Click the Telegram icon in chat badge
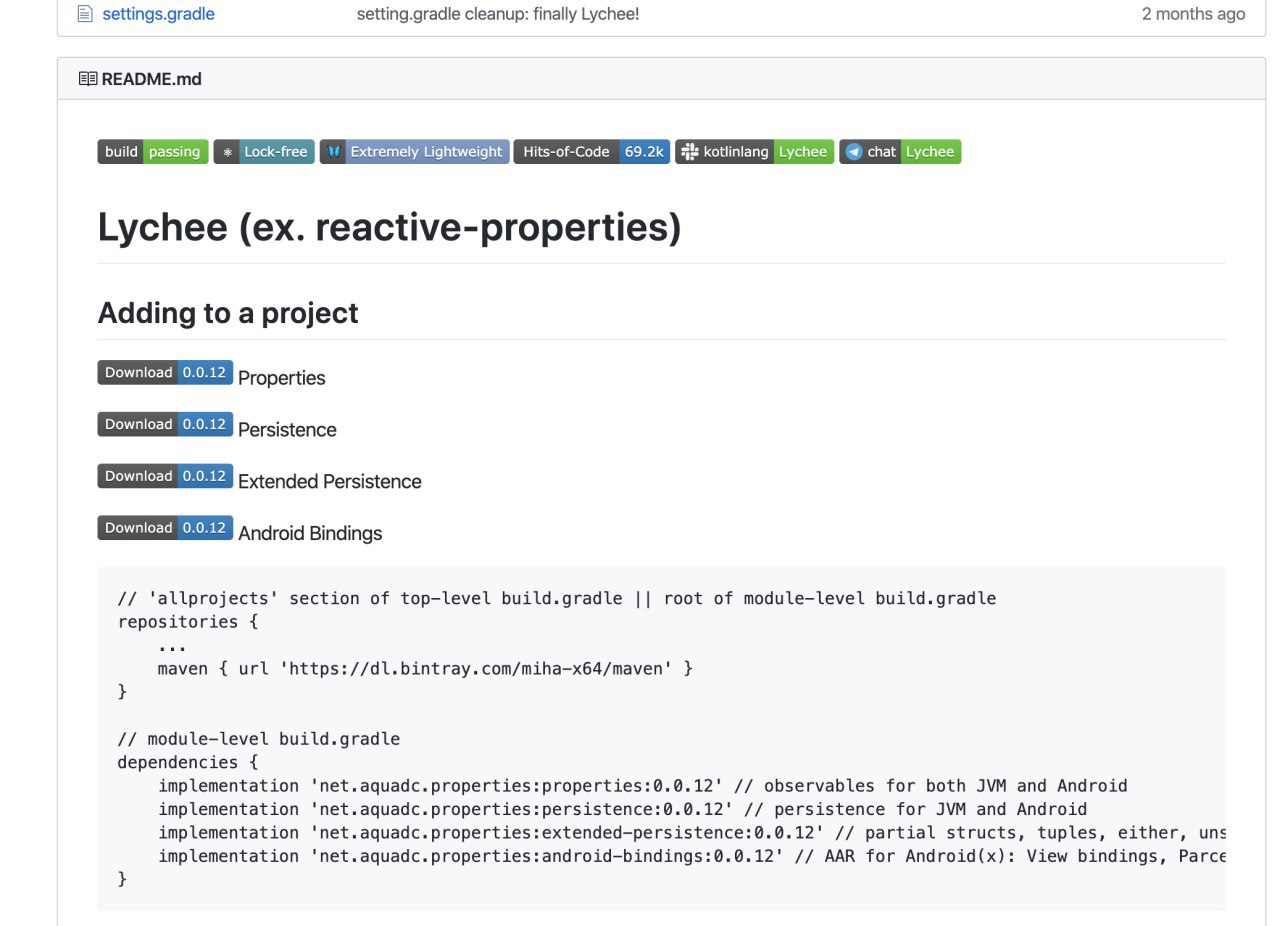This screenshot has height=926, width=1280. click(x=853, y=152)
